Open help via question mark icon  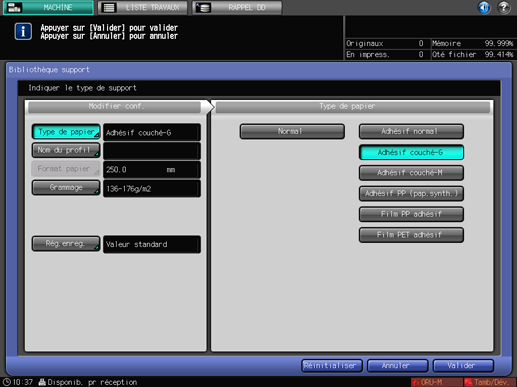504,7
